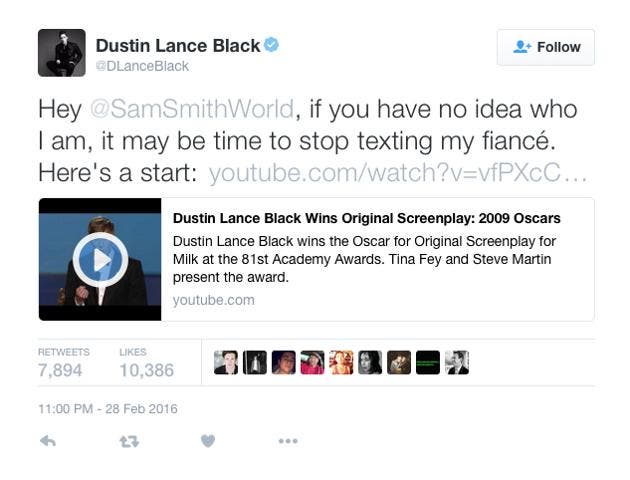This screenshot has width=630, height=480.
Task: Follow Dustin Lance Black
Action: [546, 47]
